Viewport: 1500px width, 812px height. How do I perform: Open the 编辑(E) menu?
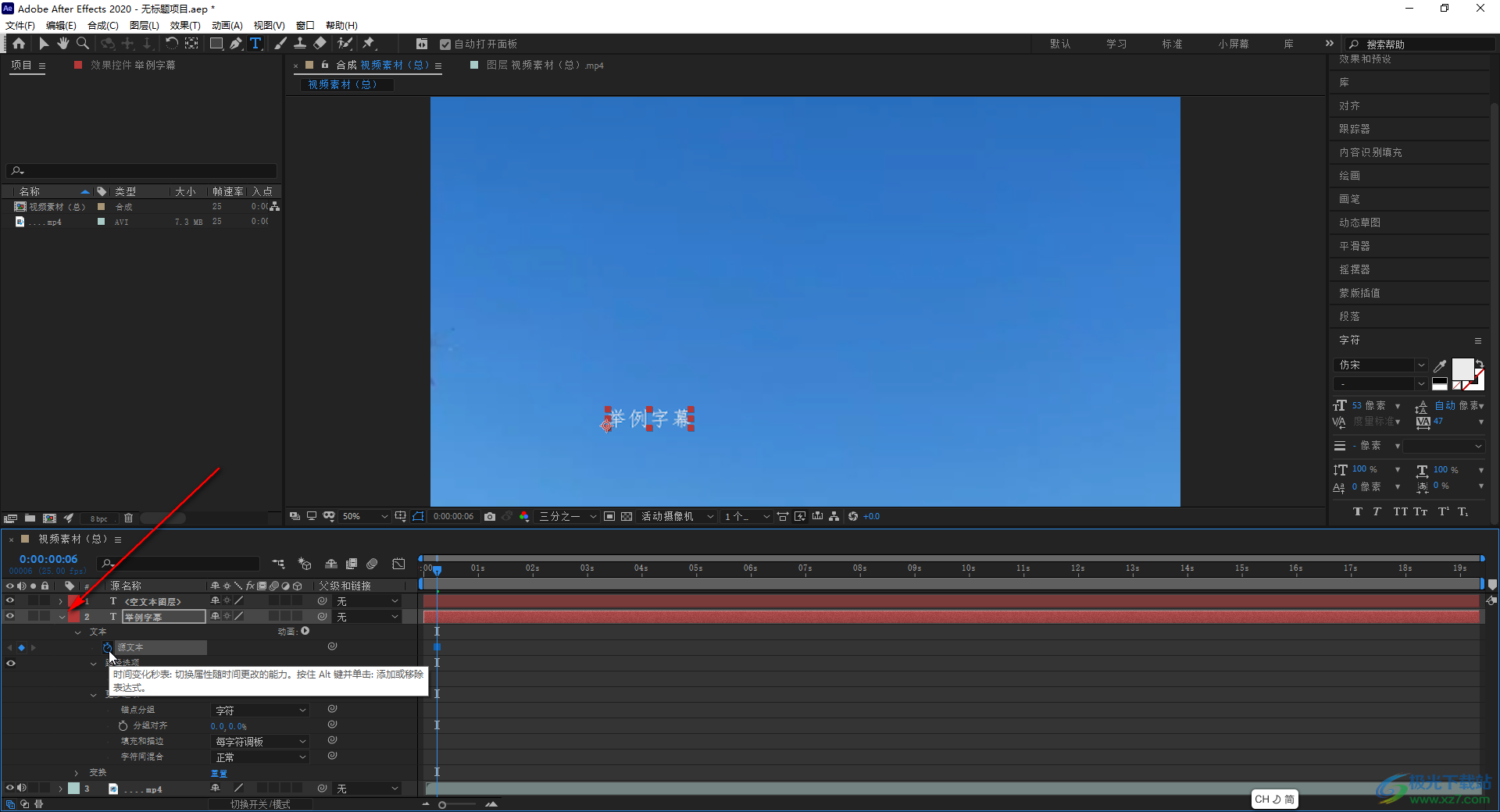point(62,26)
